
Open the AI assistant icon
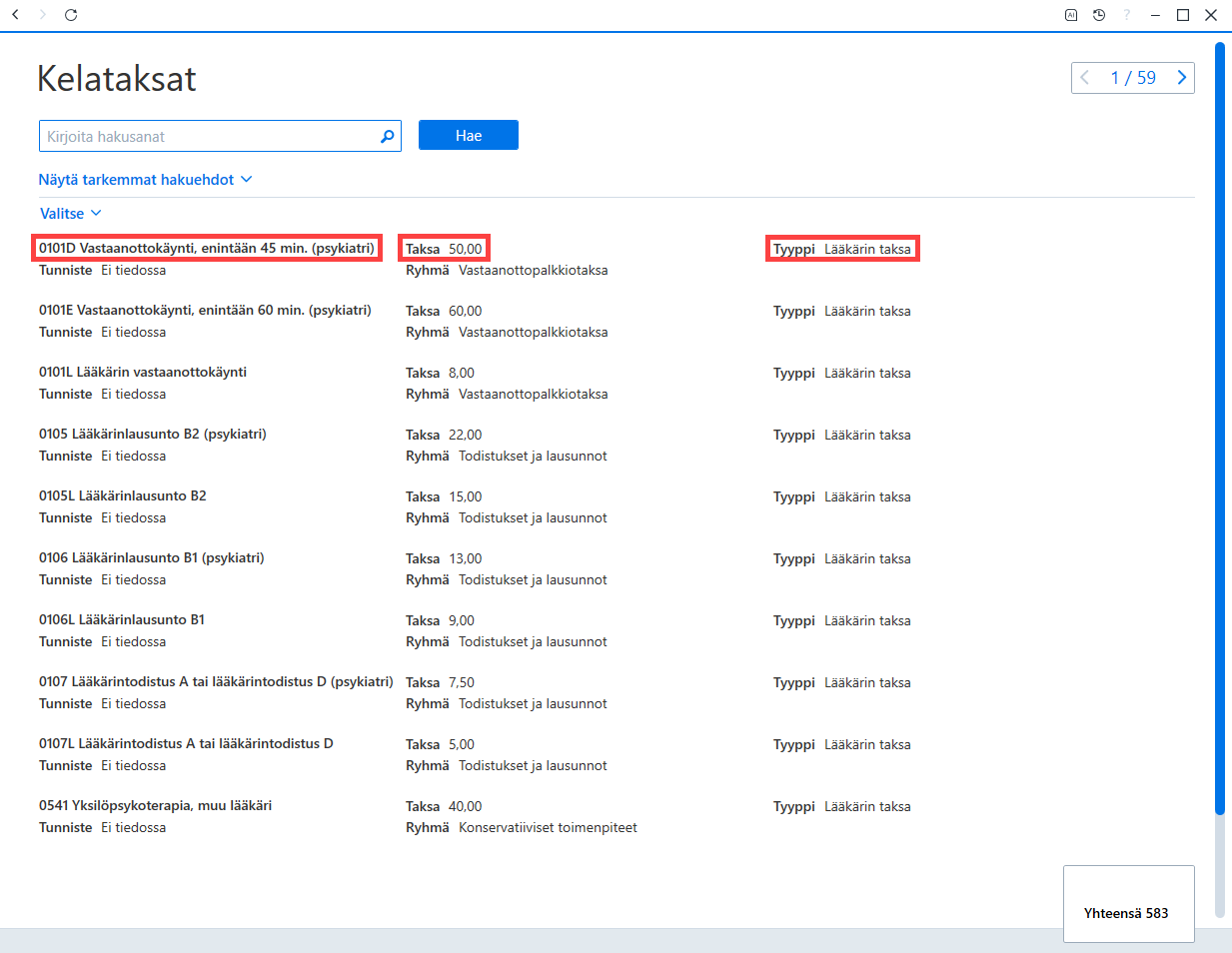pyautogui.click(x=1071, y=15)
